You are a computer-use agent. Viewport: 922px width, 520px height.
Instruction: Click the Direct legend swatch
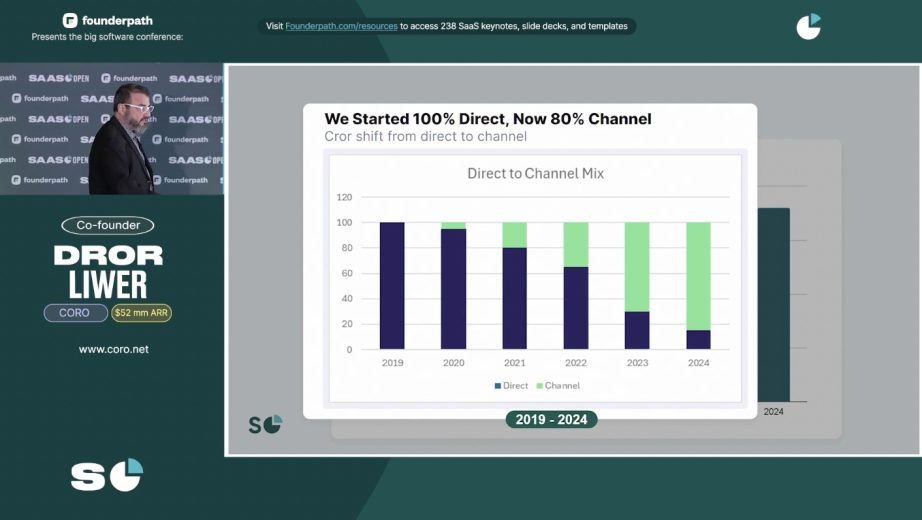[497, 386]
